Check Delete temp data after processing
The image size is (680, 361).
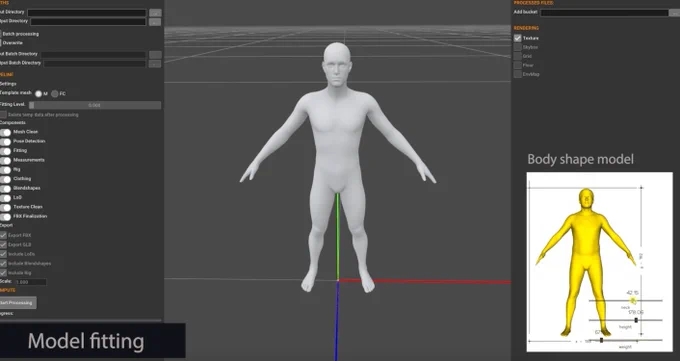point(3,115)
